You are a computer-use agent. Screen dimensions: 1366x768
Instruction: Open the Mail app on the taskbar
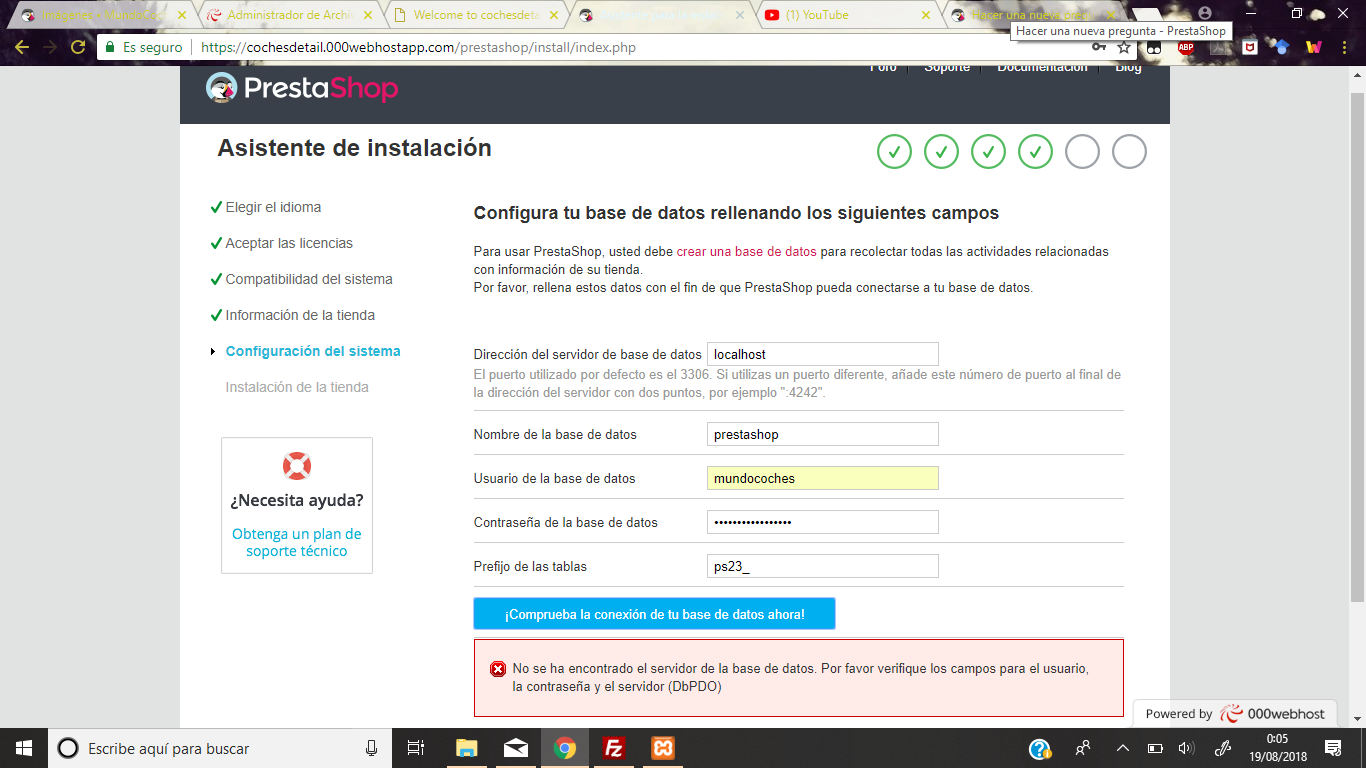pyautogui.click(x=516, y=748)
